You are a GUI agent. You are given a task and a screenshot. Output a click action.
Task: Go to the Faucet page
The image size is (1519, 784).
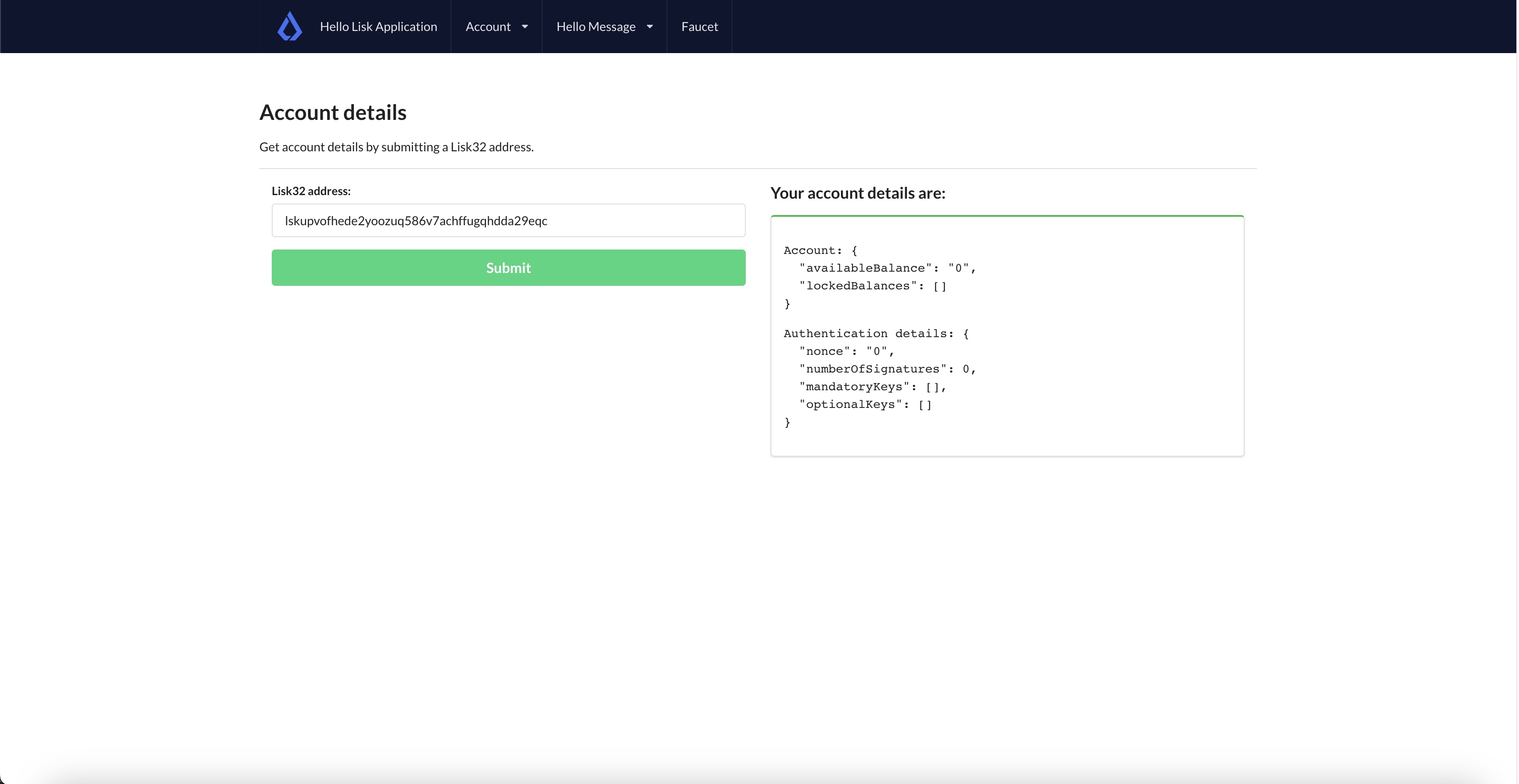click(x=699, y=27)
